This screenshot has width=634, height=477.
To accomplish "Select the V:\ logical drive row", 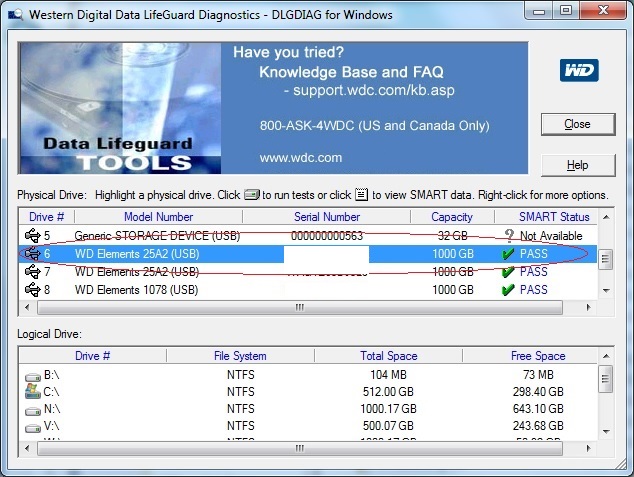I will click(x=308, y=426).
